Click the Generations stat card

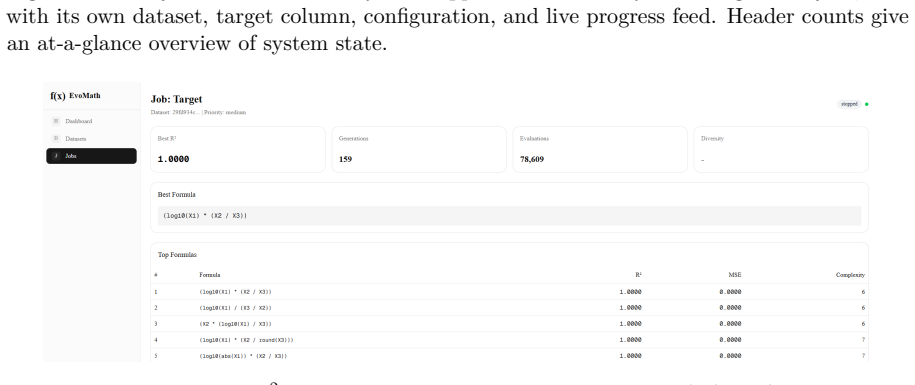click(x=419, y=149)
